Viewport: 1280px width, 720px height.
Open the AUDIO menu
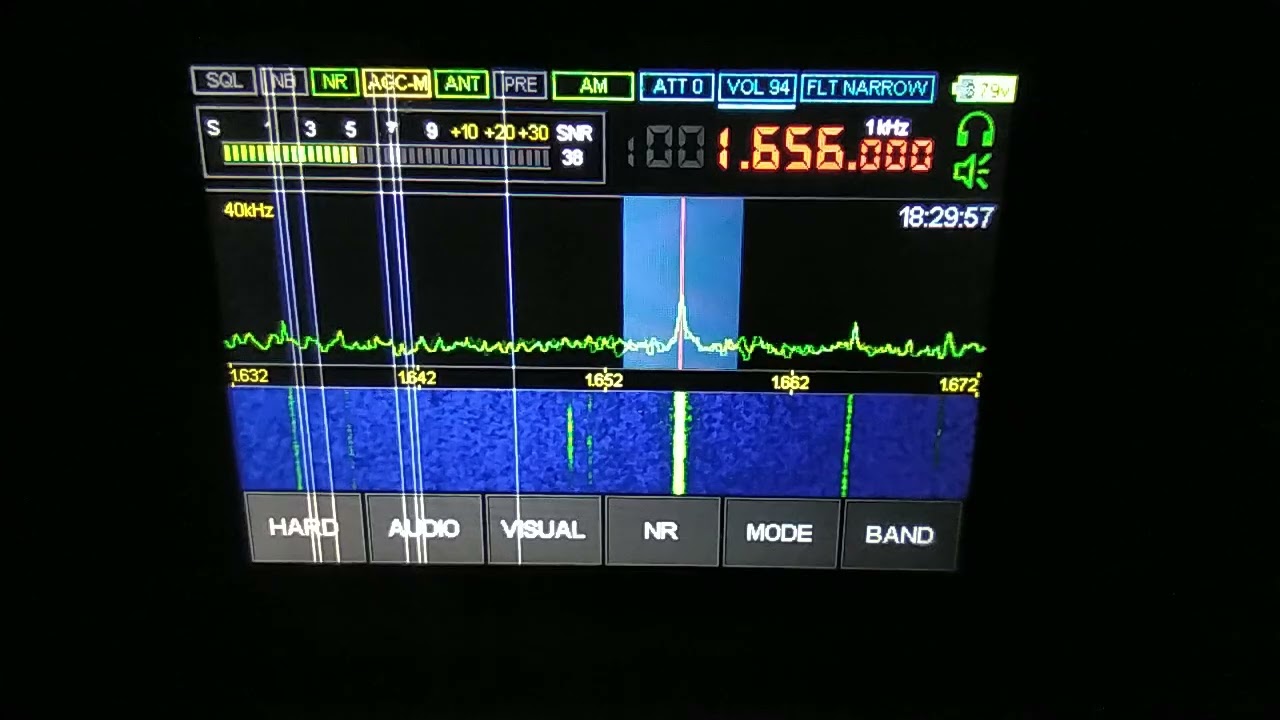424,528
